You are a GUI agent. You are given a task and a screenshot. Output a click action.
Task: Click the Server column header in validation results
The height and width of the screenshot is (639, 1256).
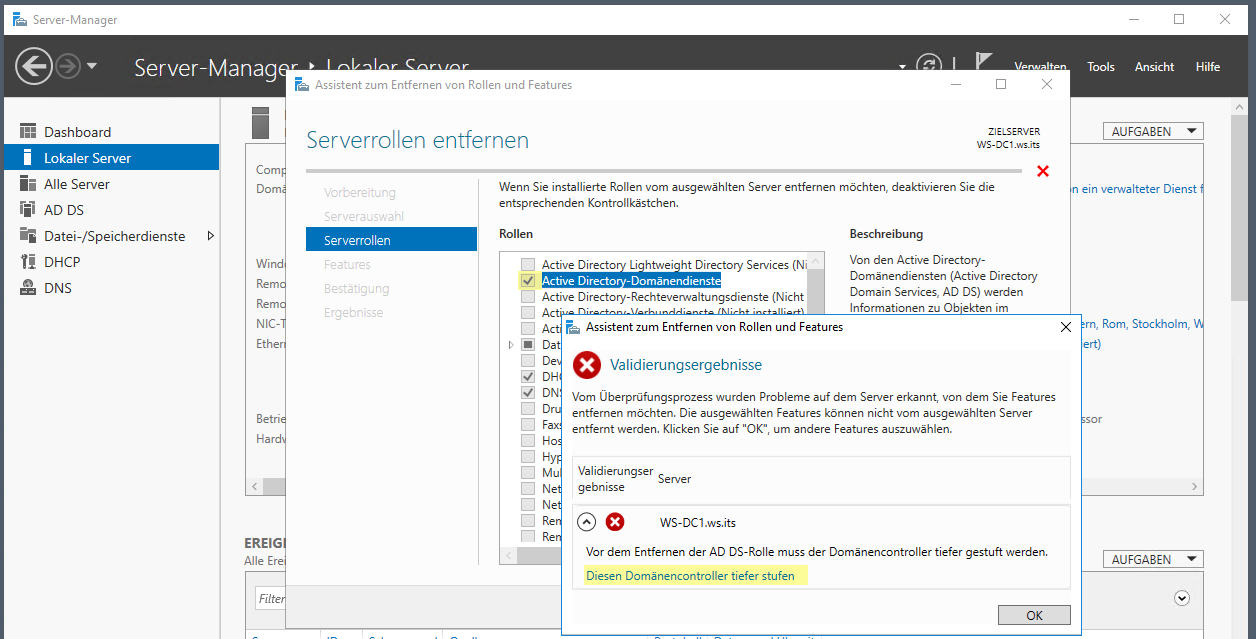[x=674, y=479]
